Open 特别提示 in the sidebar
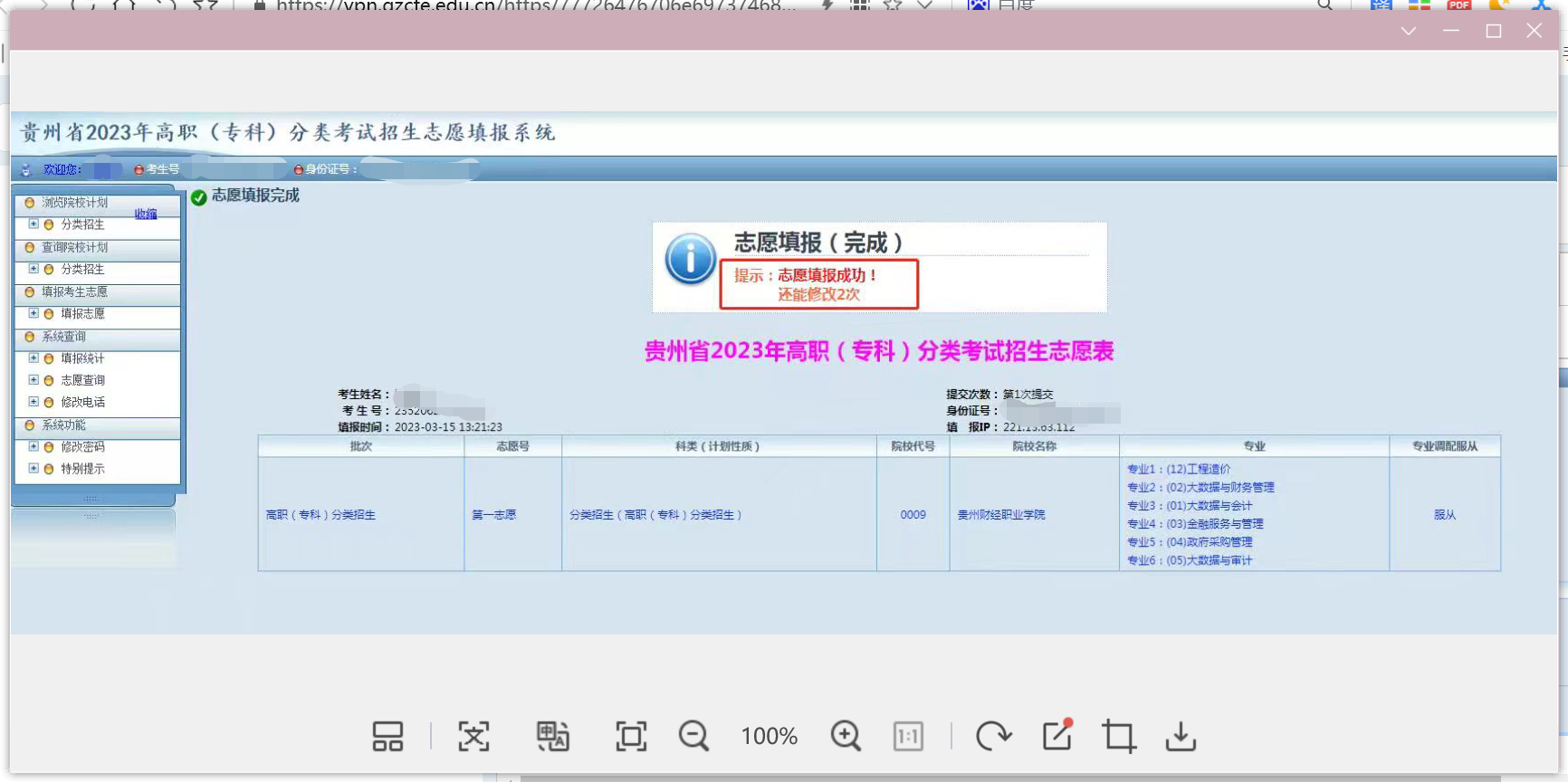 coord(82,469)
